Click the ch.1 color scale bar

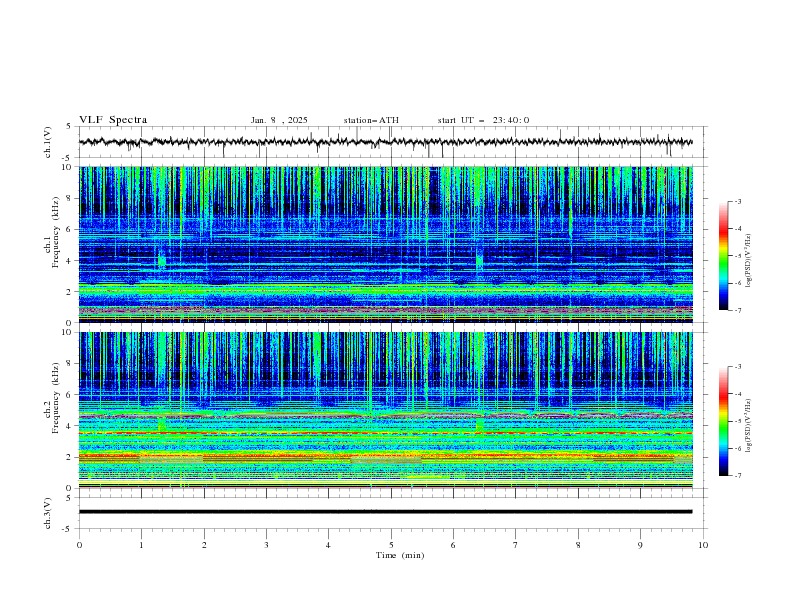pos(723,256)
